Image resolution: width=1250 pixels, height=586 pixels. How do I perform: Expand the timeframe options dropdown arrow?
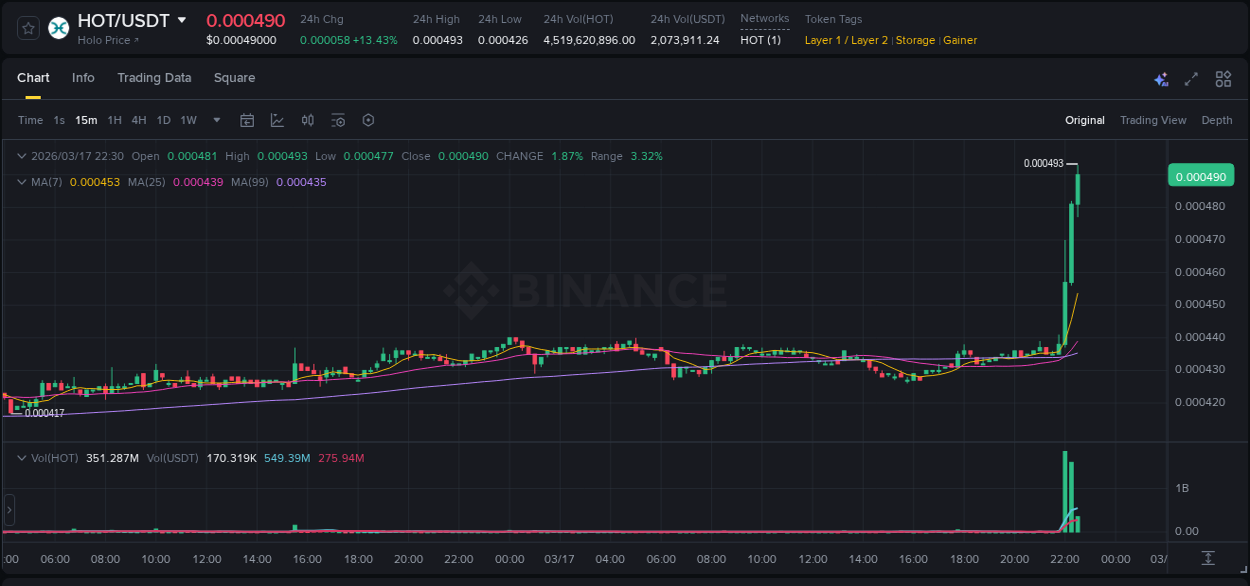(215, 120)
